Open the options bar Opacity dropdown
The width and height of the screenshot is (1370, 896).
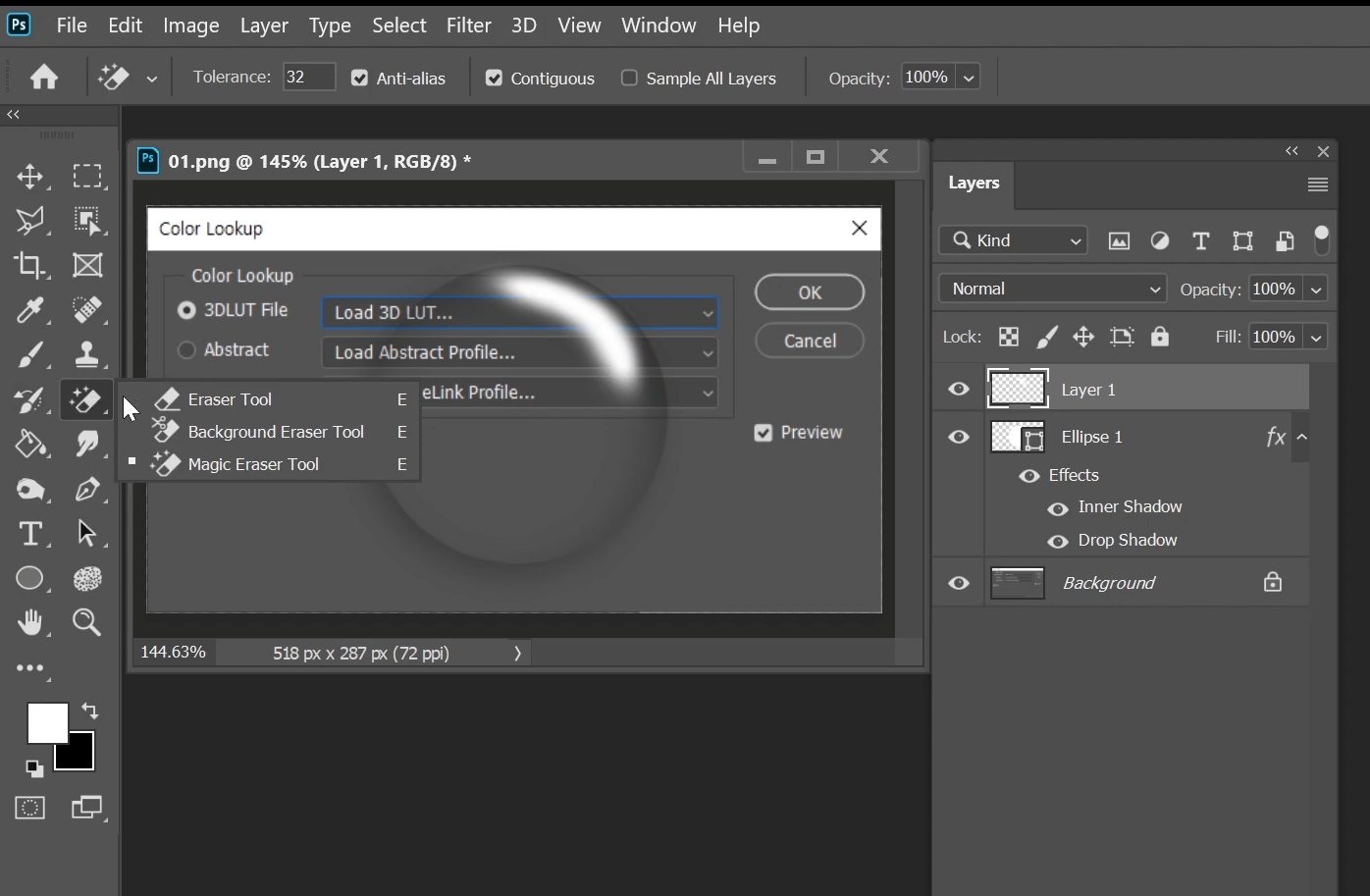coord(969,78)
